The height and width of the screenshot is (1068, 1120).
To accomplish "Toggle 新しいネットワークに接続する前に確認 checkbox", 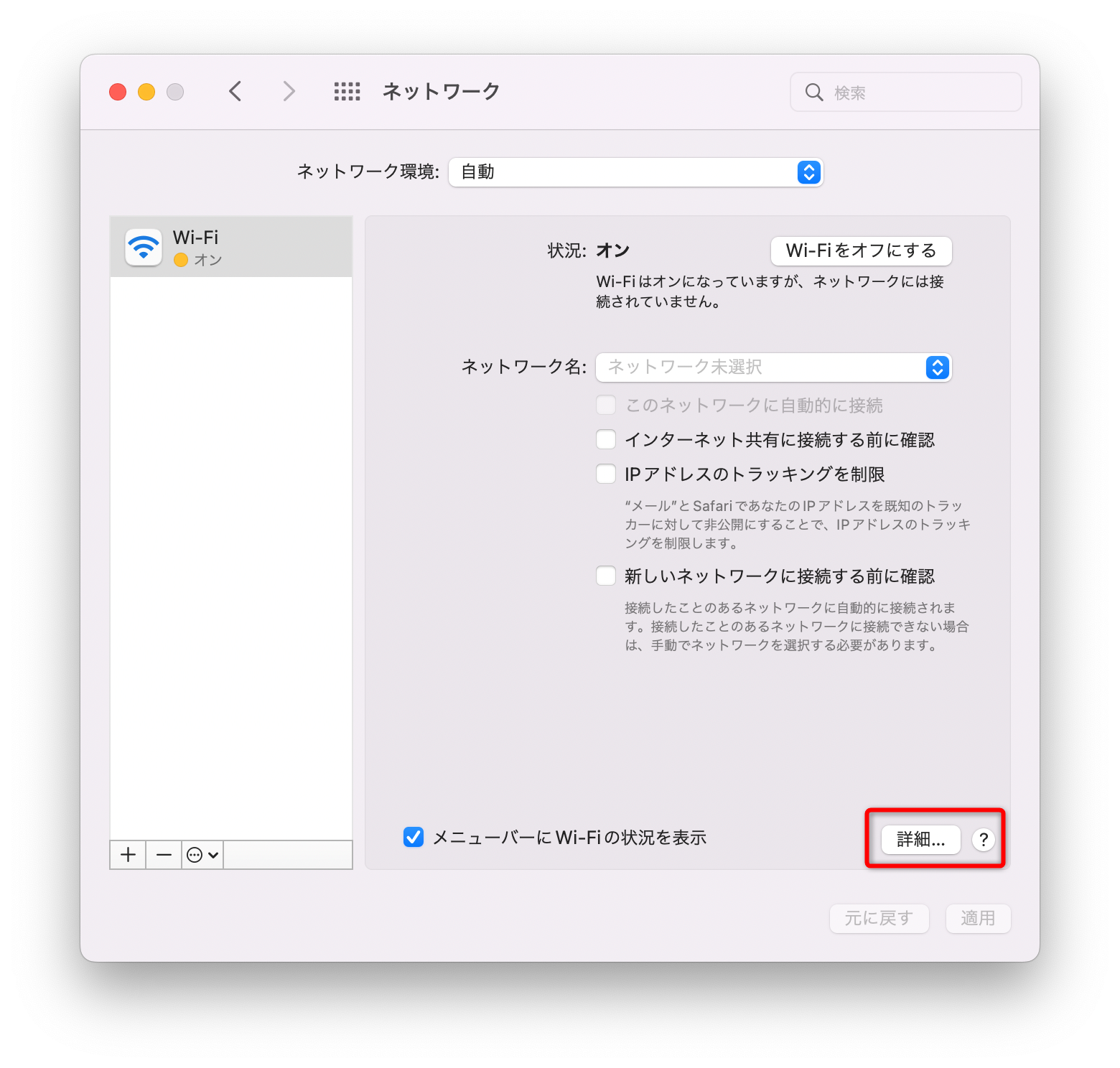I will click(x=606, y=576).
